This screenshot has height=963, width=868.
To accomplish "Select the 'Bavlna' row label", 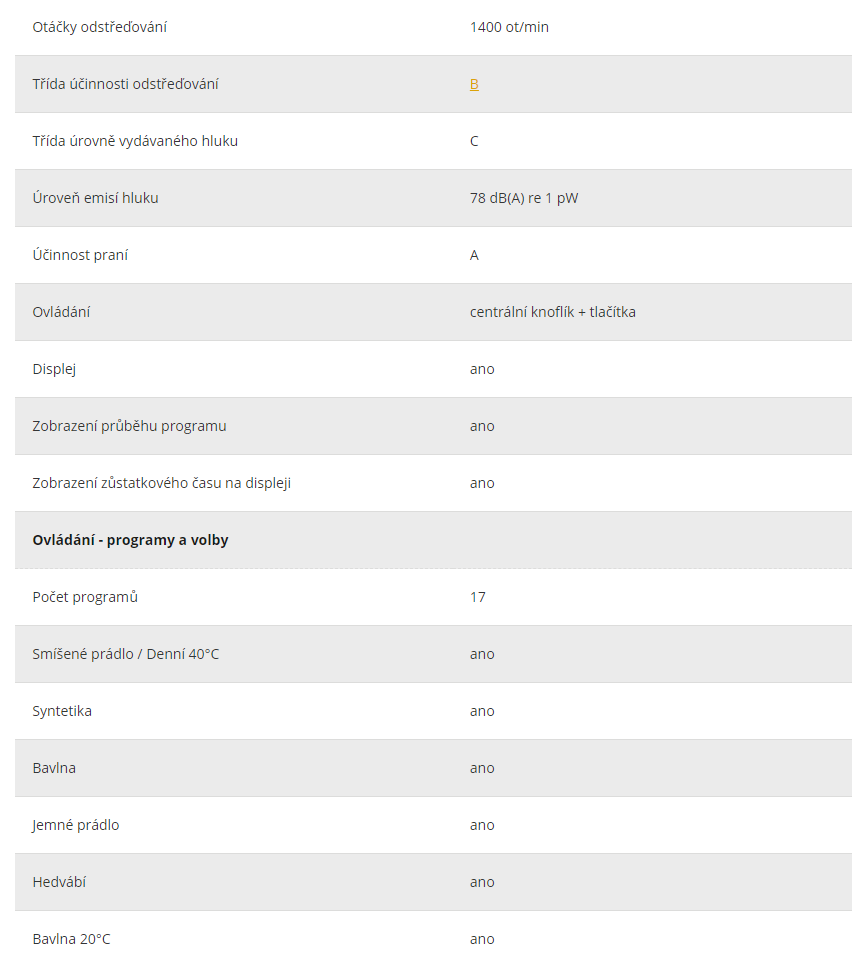I will point(54,768).
